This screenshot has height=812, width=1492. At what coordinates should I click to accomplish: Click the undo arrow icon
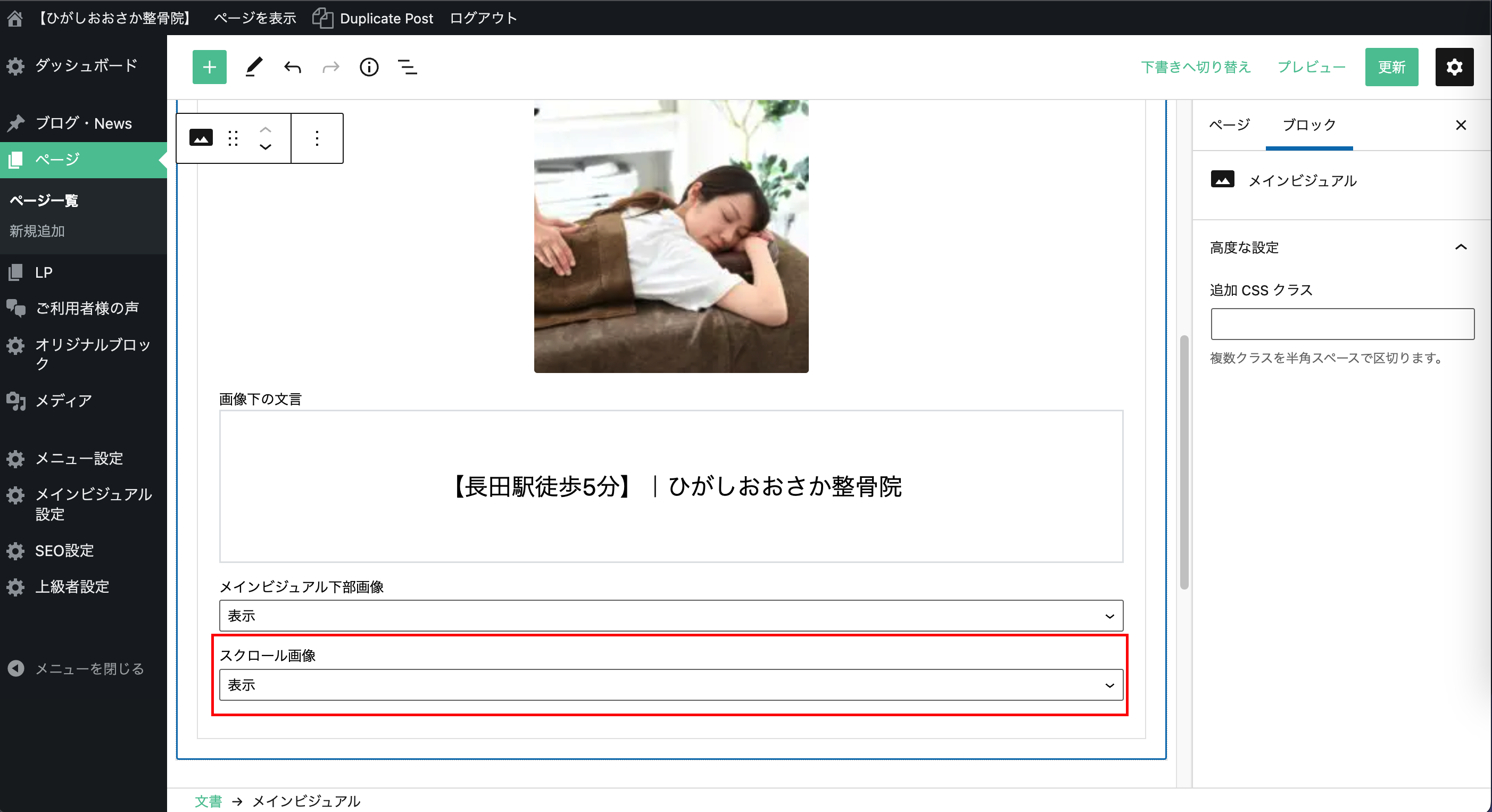(293, 67)
